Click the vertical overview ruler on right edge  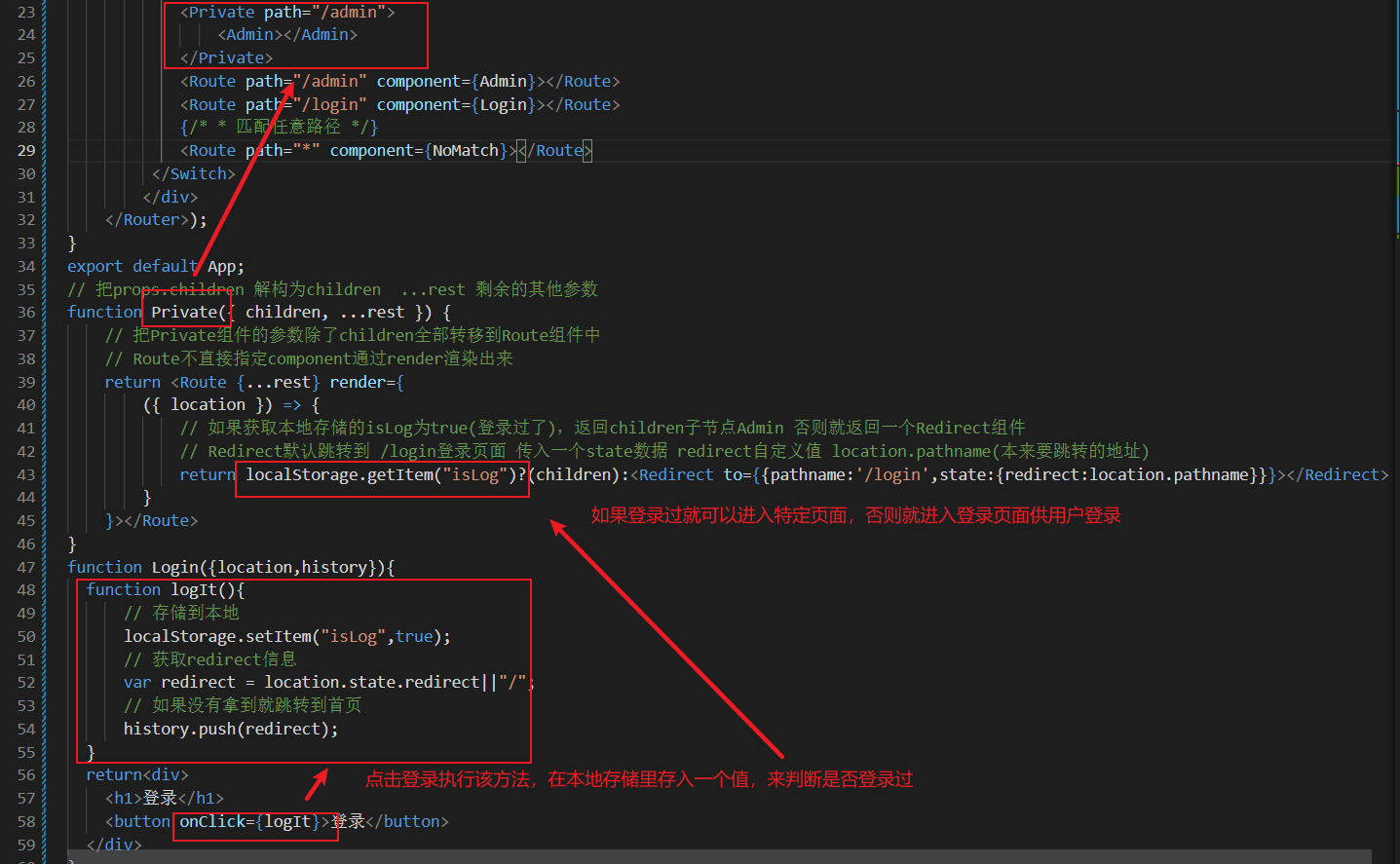coord(1395,432)
